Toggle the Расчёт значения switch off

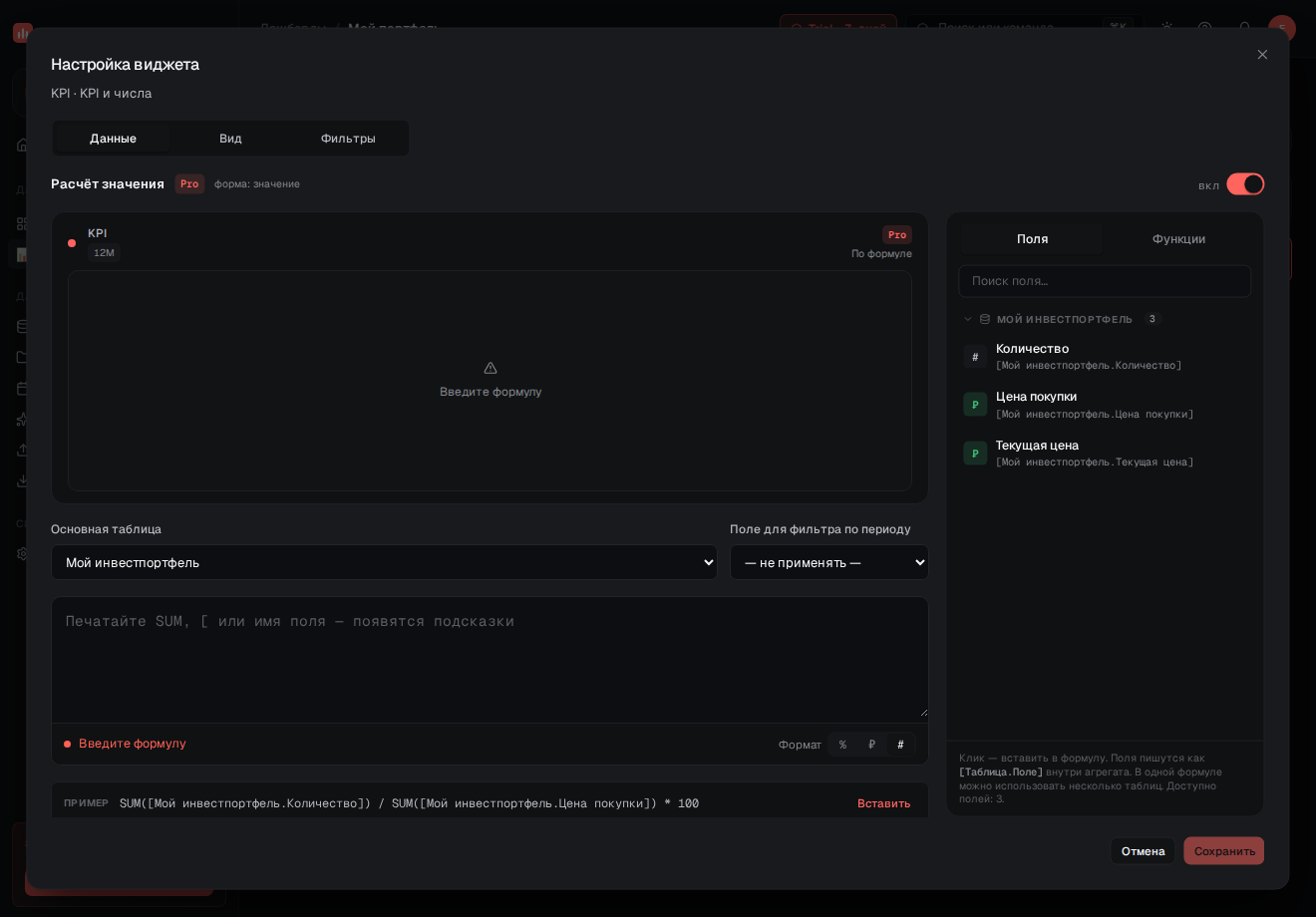1245,184
